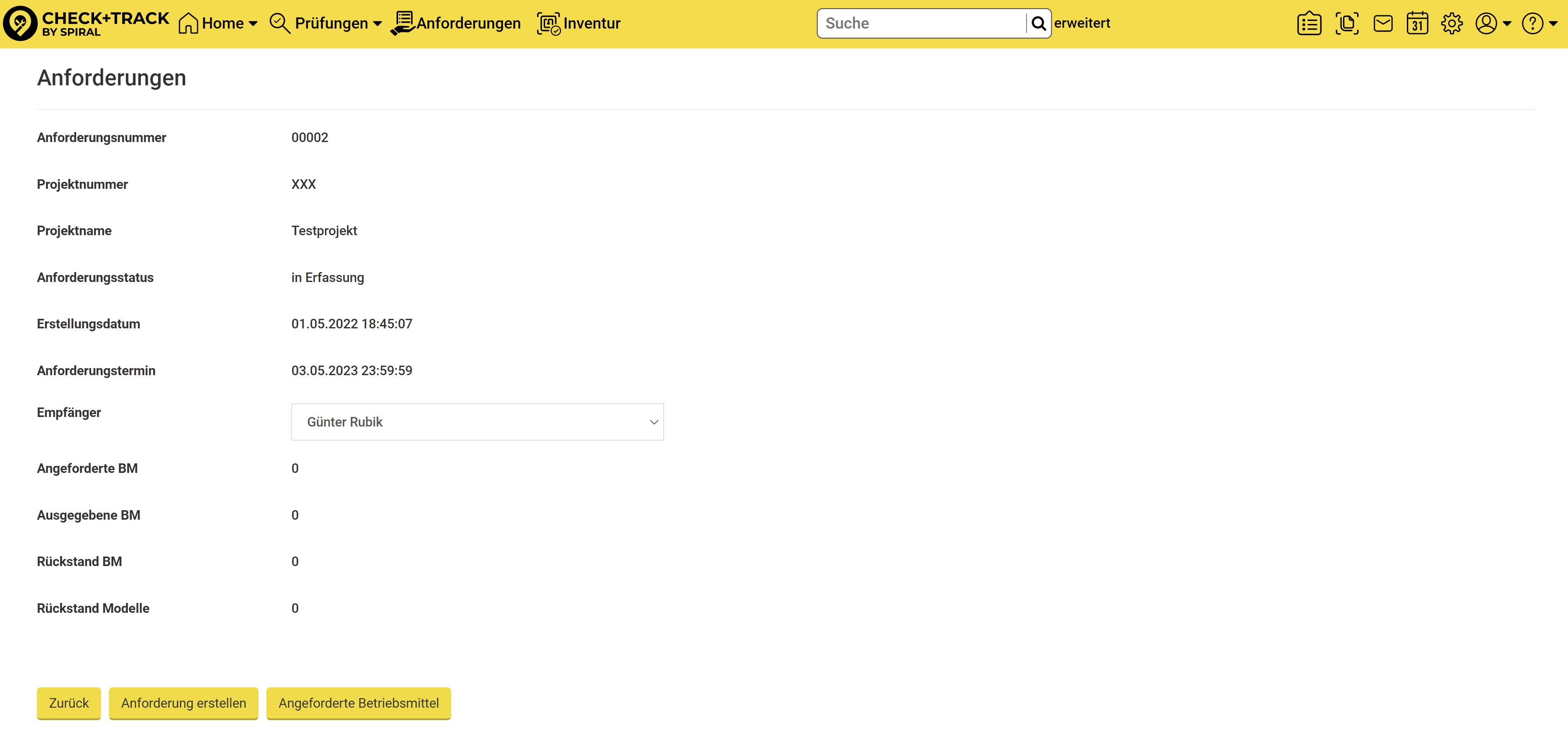The width and height of the screenshot is (1568, 735).
Task: Click the Erstellungsdatum value 01.05.2022 18:45:07
Action: point(352,324)
